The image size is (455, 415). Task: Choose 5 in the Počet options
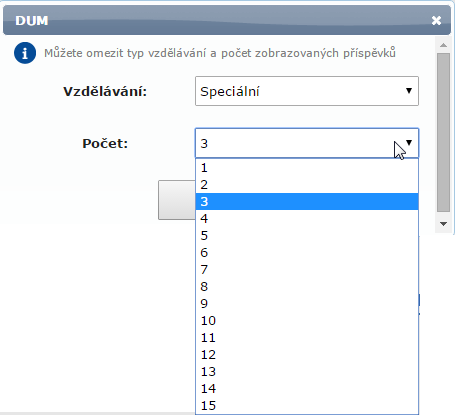[x=307, y=236]
